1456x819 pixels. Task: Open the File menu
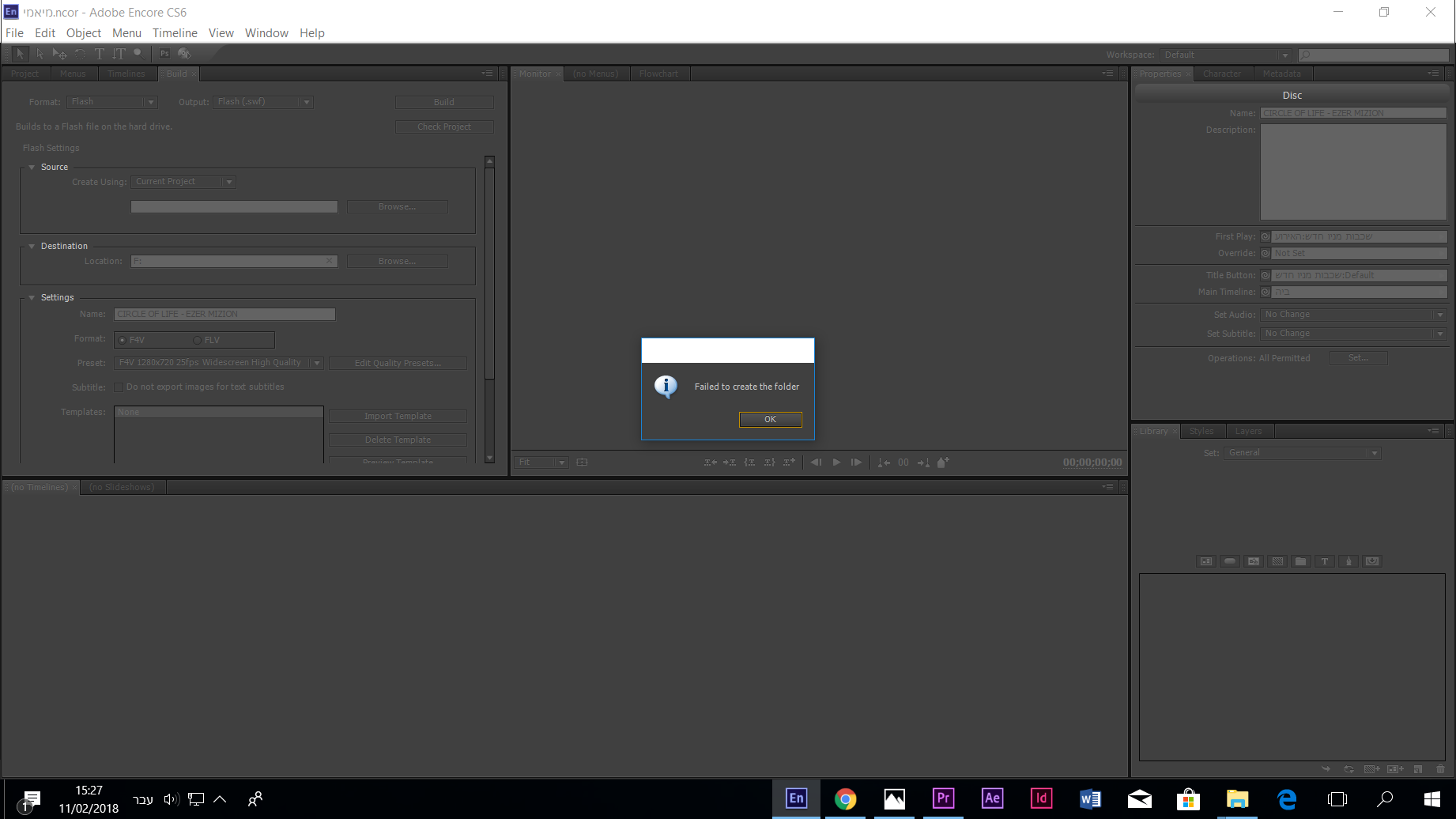pyautogui.click(x=14, y=33)
